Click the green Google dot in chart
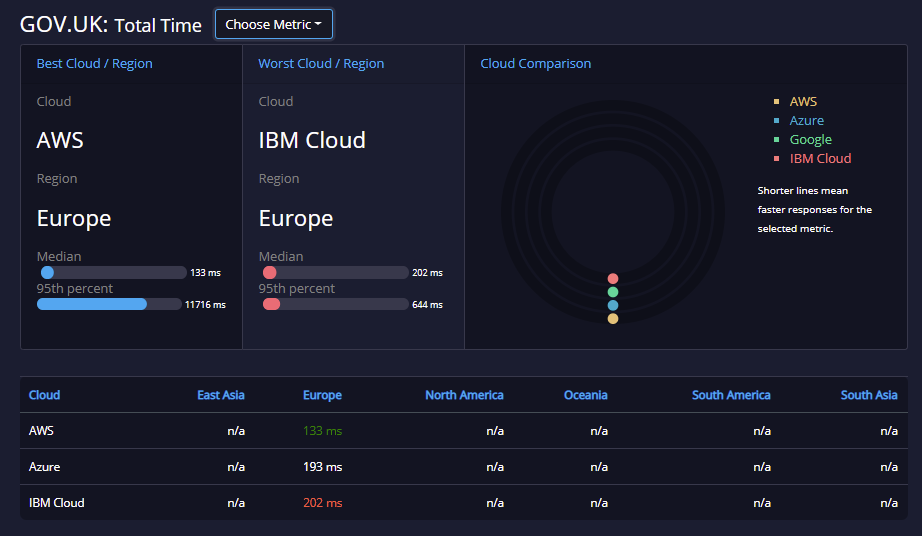 613,292
